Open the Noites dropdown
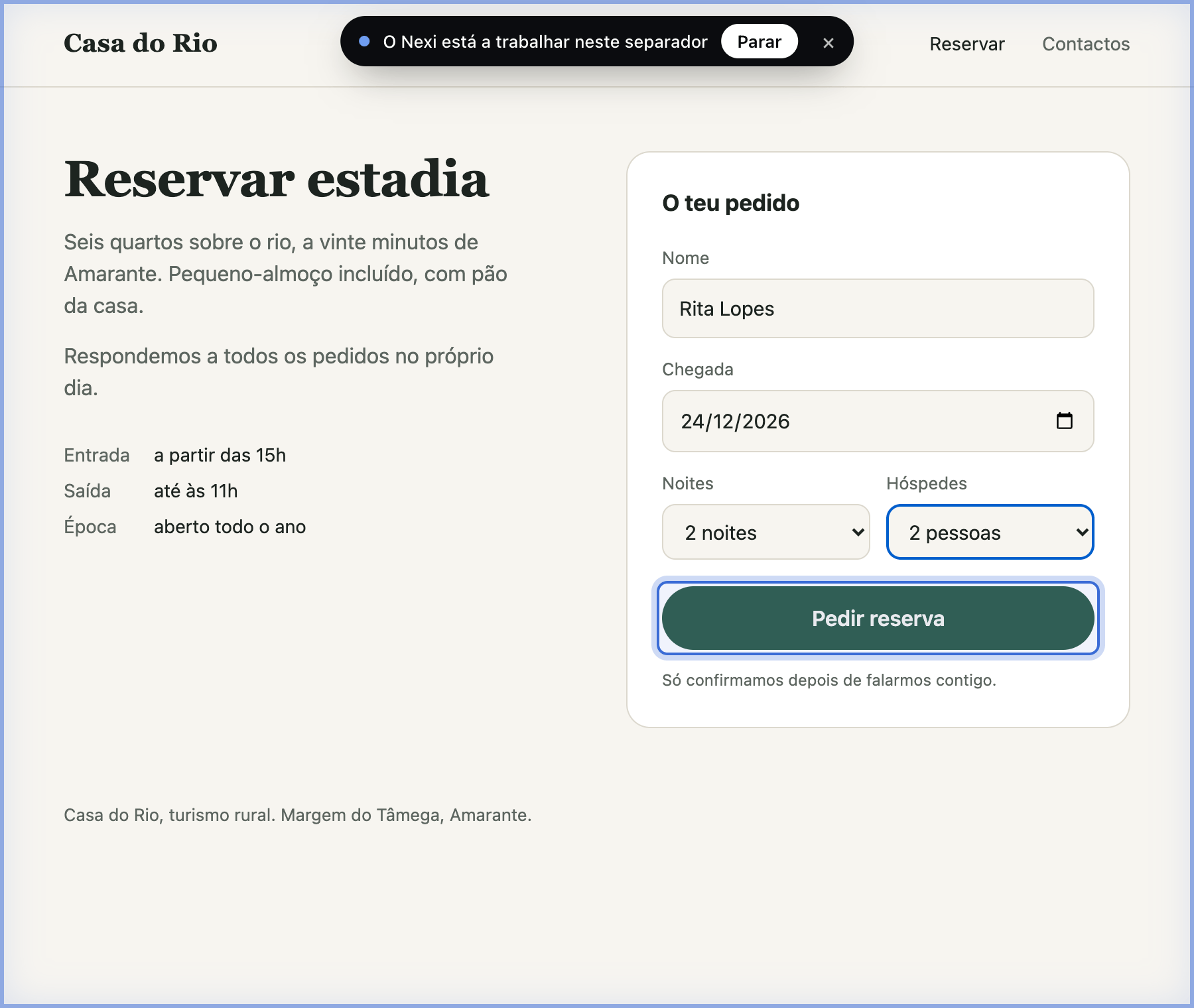 766,532
